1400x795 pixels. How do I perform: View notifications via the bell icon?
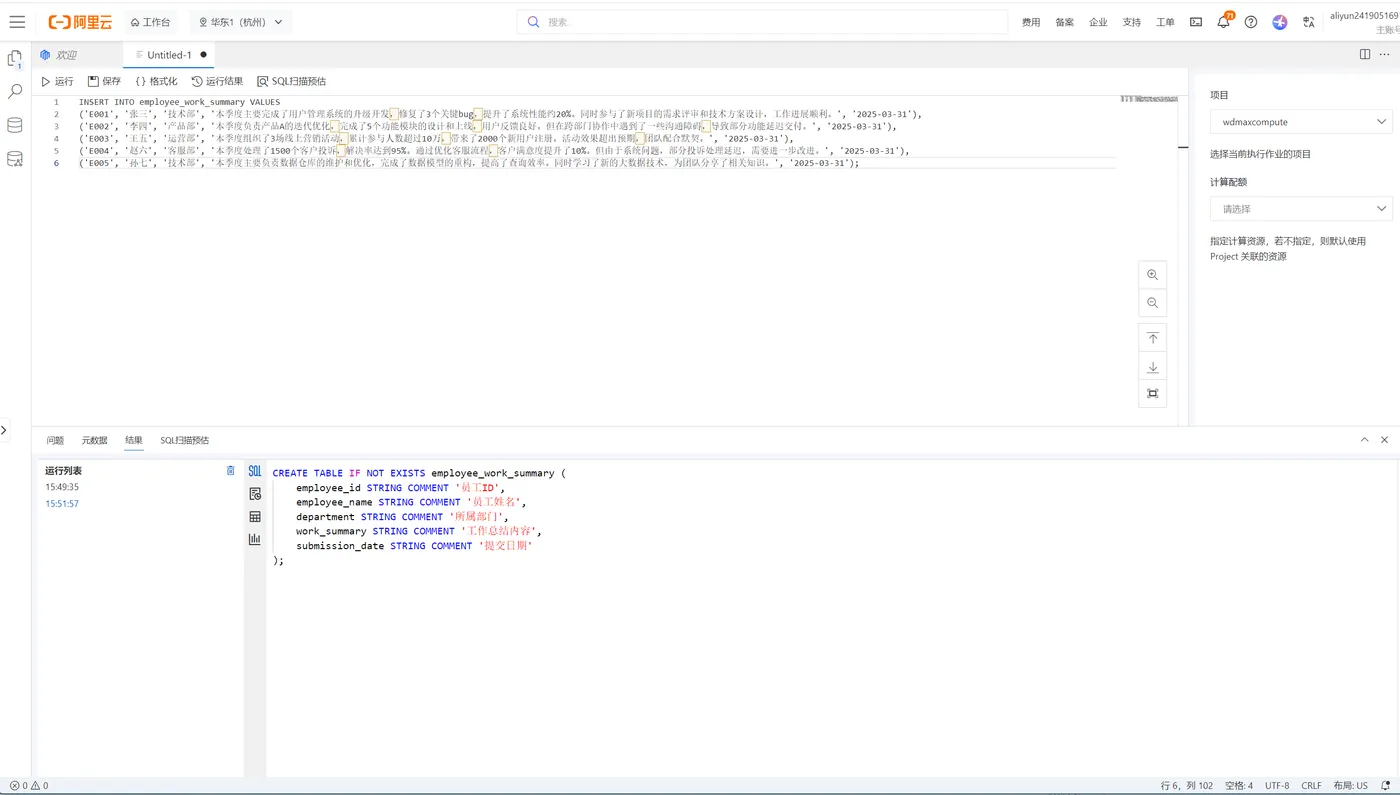(1223, 22)
